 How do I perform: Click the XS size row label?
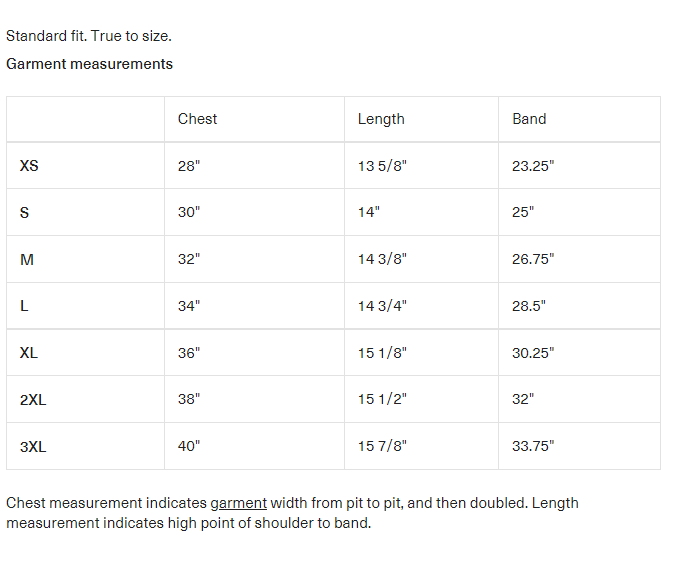pos(29,166)
